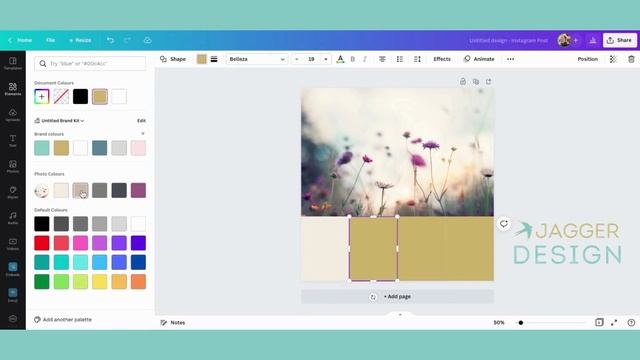Open the Resize menu
Viewport: 640px width, 360px height.
coord(80,40)
